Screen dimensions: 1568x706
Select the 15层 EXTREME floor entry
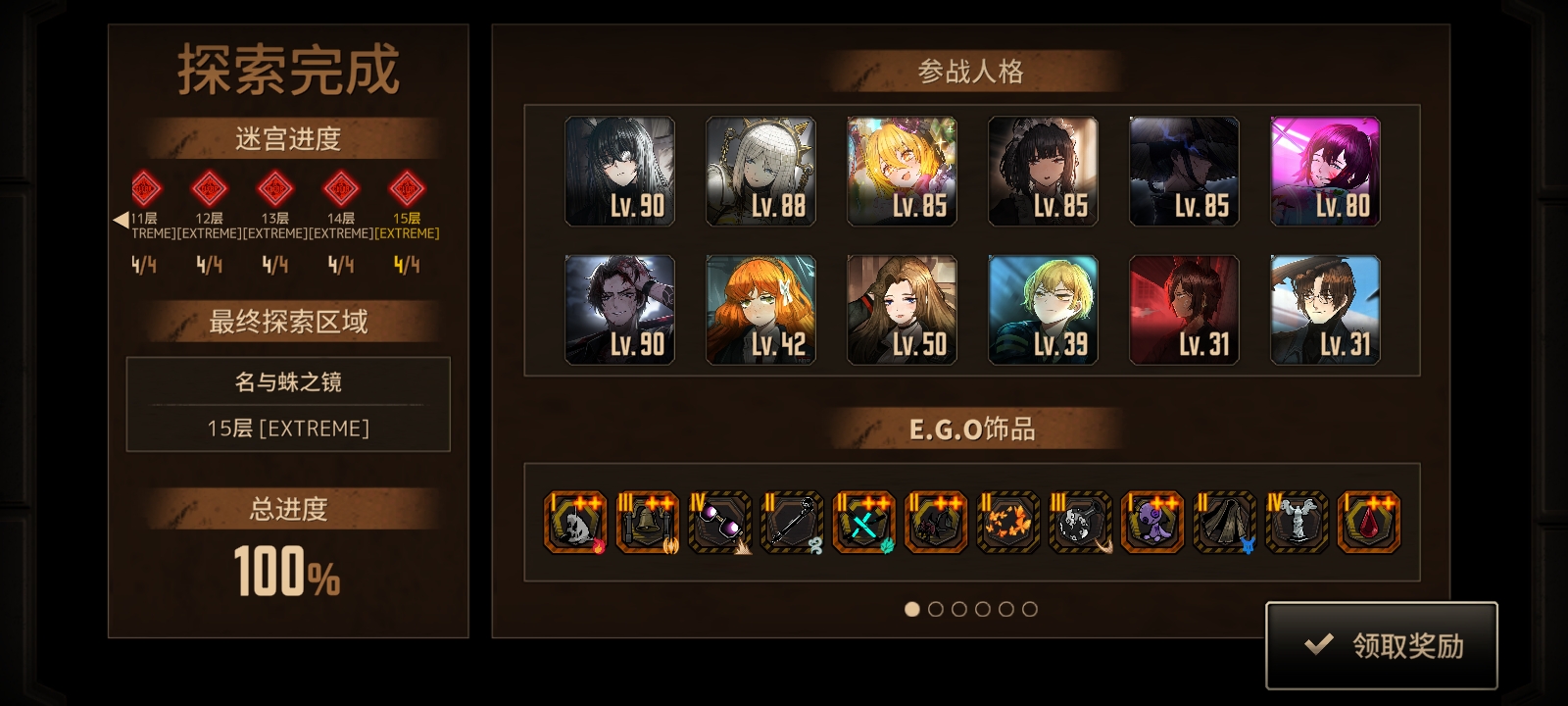click(407, 226)
